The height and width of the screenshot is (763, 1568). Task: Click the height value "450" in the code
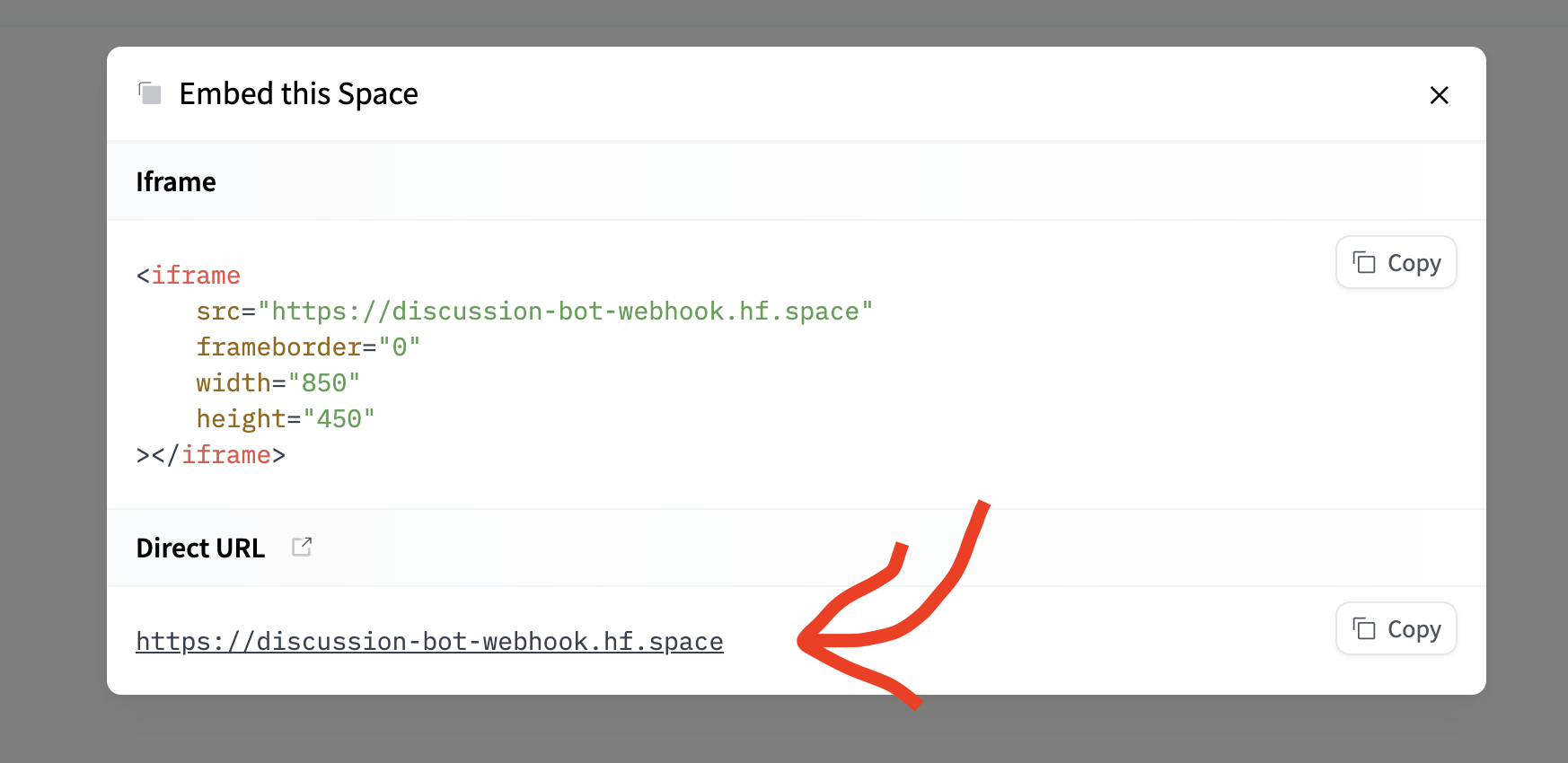339,419
